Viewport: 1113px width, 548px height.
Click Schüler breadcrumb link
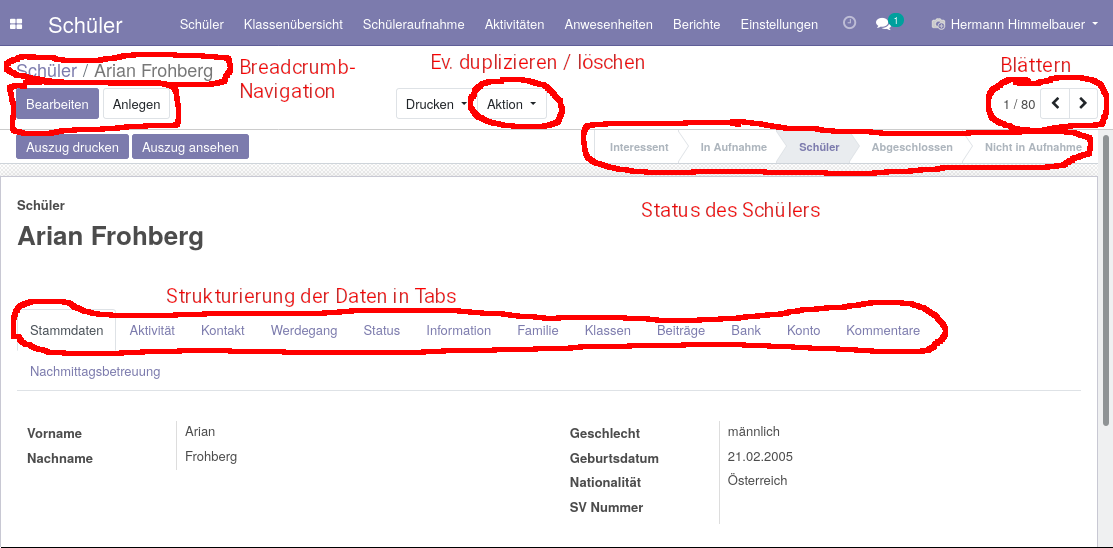point(46,71)
